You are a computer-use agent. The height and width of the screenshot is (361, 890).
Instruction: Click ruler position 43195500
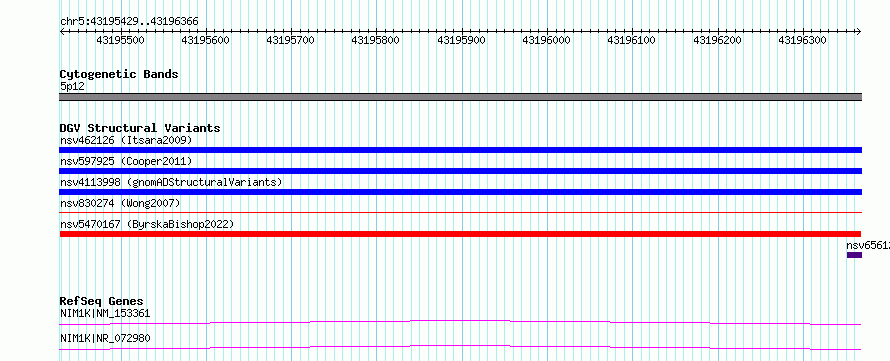[120, 40]
